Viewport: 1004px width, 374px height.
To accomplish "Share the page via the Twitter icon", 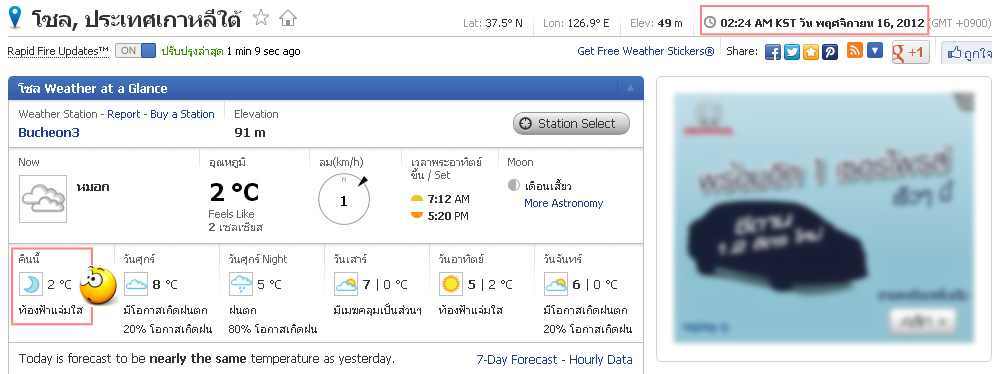I will [792, 52].
